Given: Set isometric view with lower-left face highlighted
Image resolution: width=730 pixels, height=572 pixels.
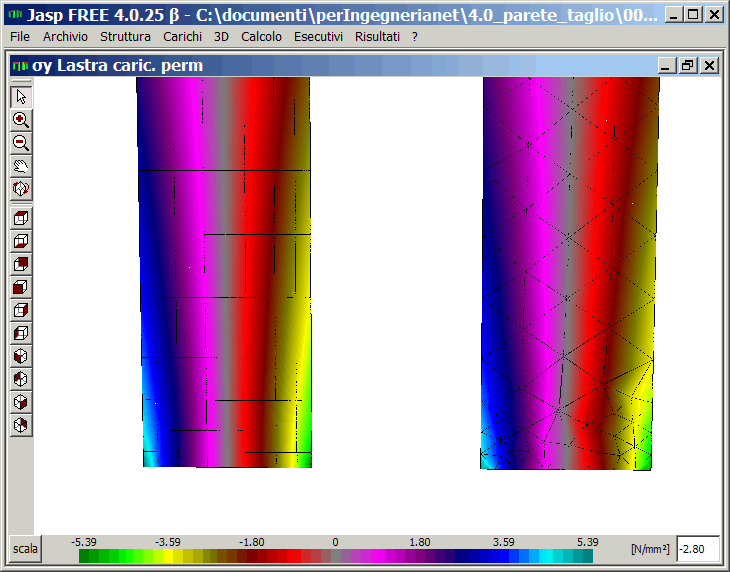Looking at the screenshot, I should [21, 356].
